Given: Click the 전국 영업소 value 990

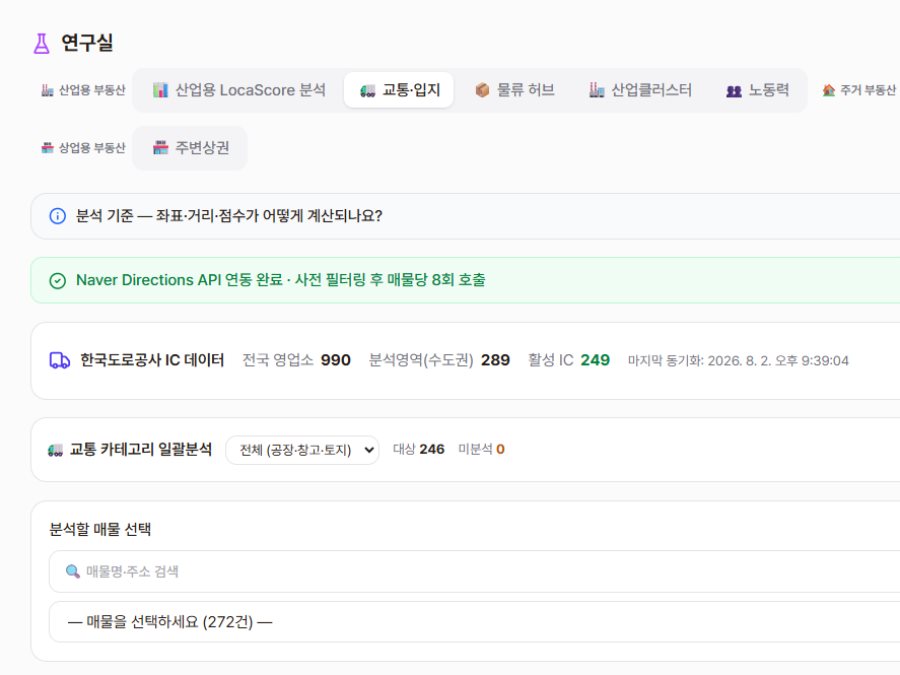Looking at the screenshot, I should [x=336, y=360].
